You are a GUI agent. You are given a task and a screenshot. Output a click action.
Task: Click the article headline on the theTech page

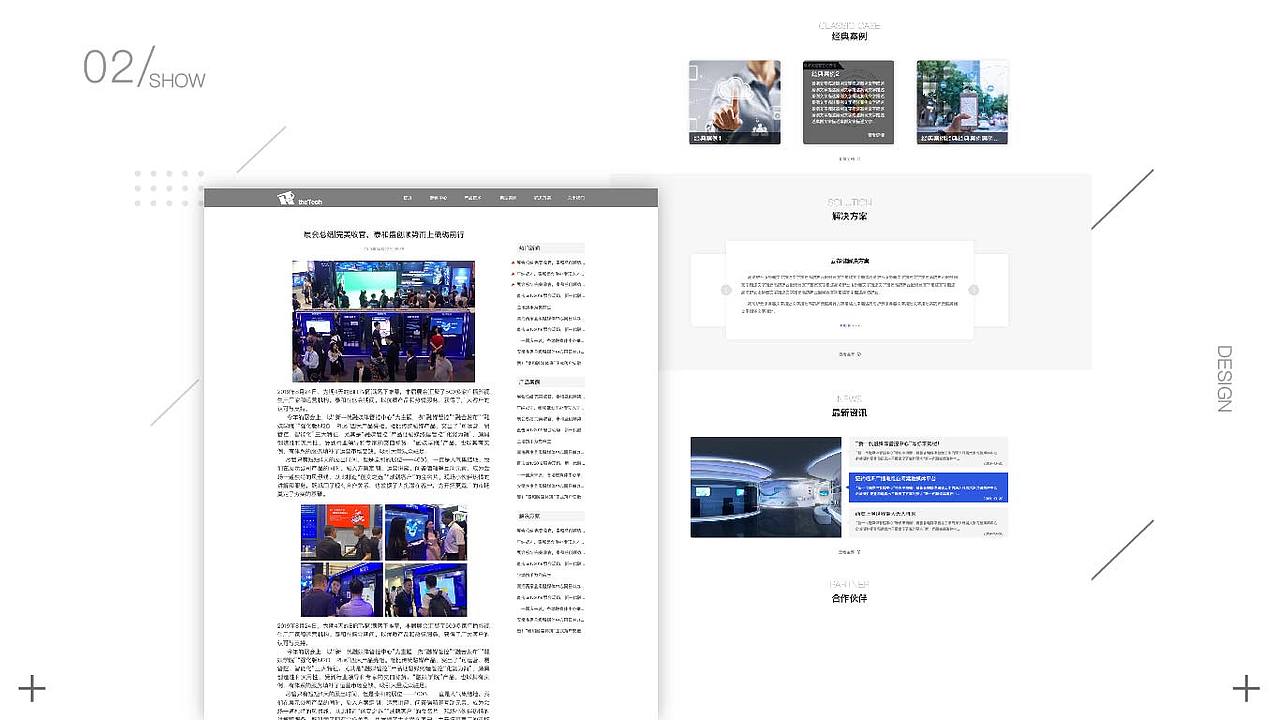click(x=384, y=234)
